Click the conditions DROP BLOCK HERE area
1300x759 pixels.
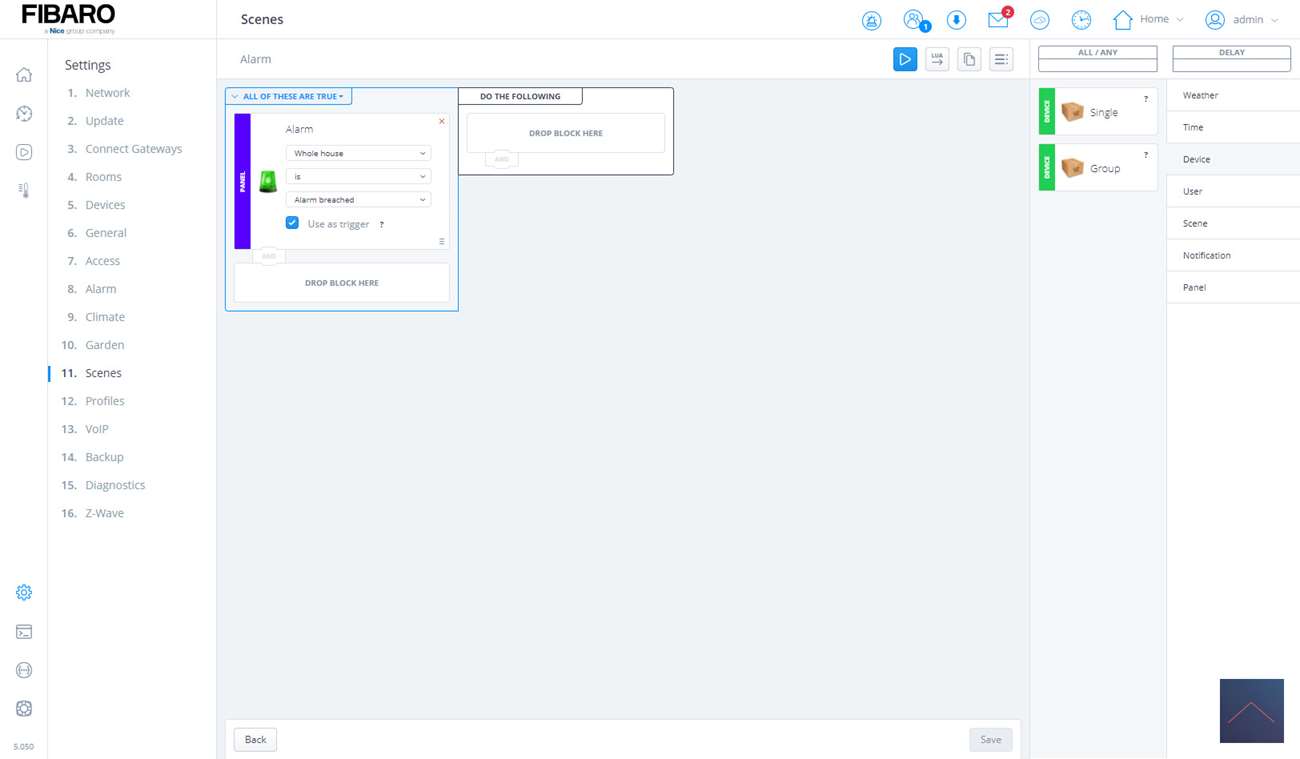[x=342, y=283]
